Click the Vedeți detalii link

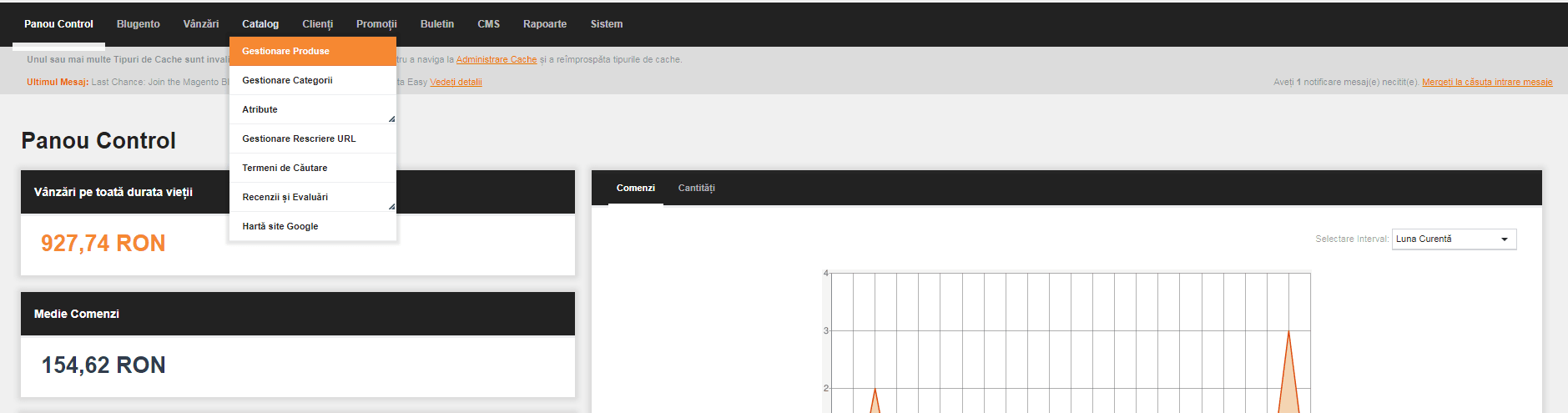(x=456, y=82)
